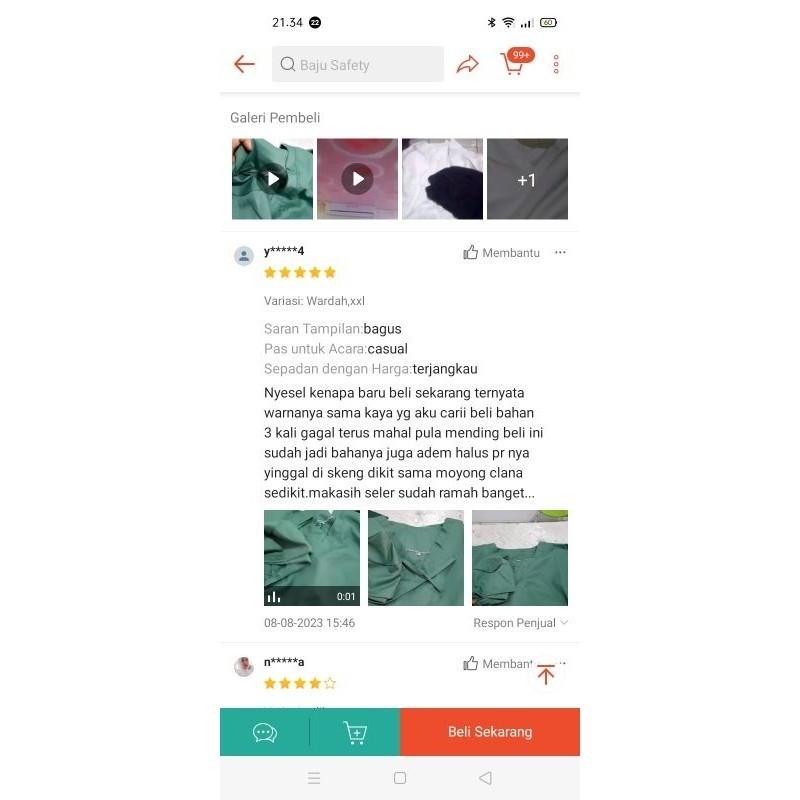Tap the share arrow icon
The height and width of the screenshot is (800, 800).
467,64
